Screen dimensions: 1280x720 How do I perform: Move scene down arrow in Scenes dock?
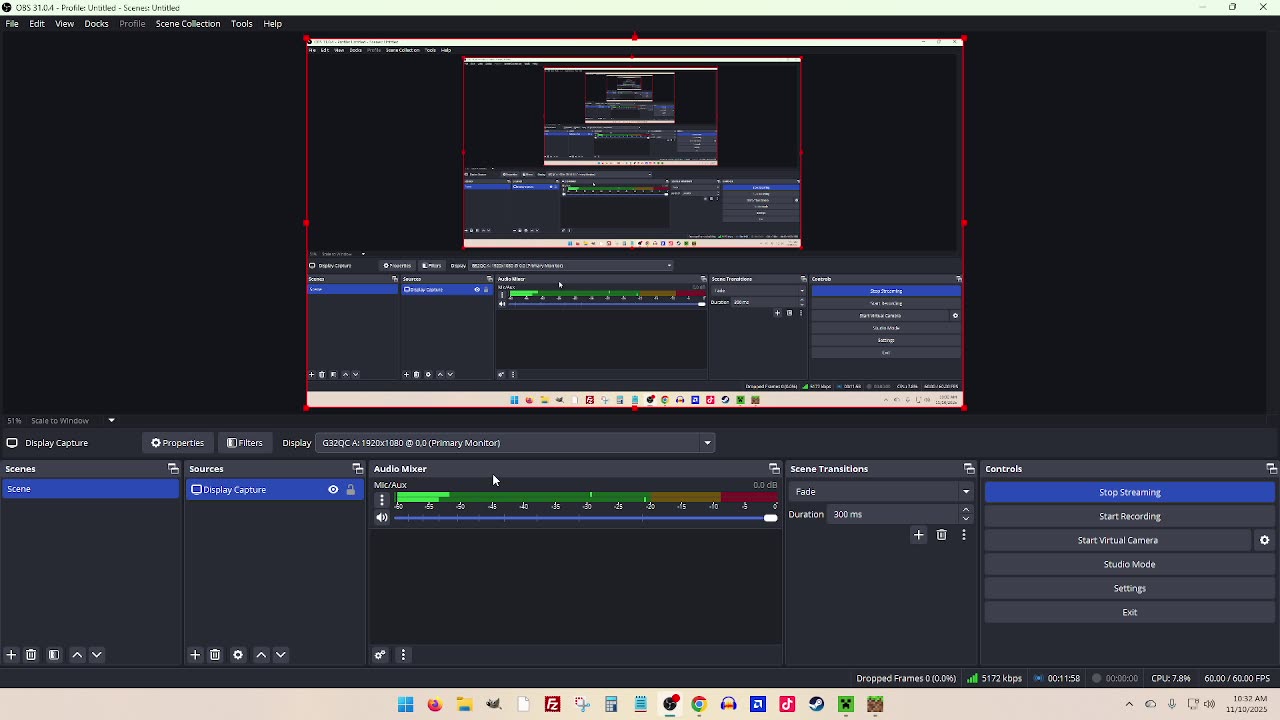pyautogui.click(x=97, y=655)
